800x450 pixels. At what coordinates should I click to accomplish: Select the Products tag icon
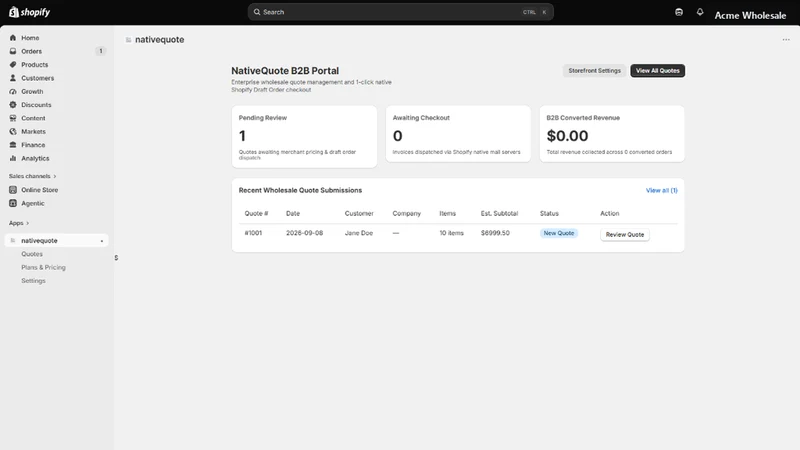[x=13, y=65]
